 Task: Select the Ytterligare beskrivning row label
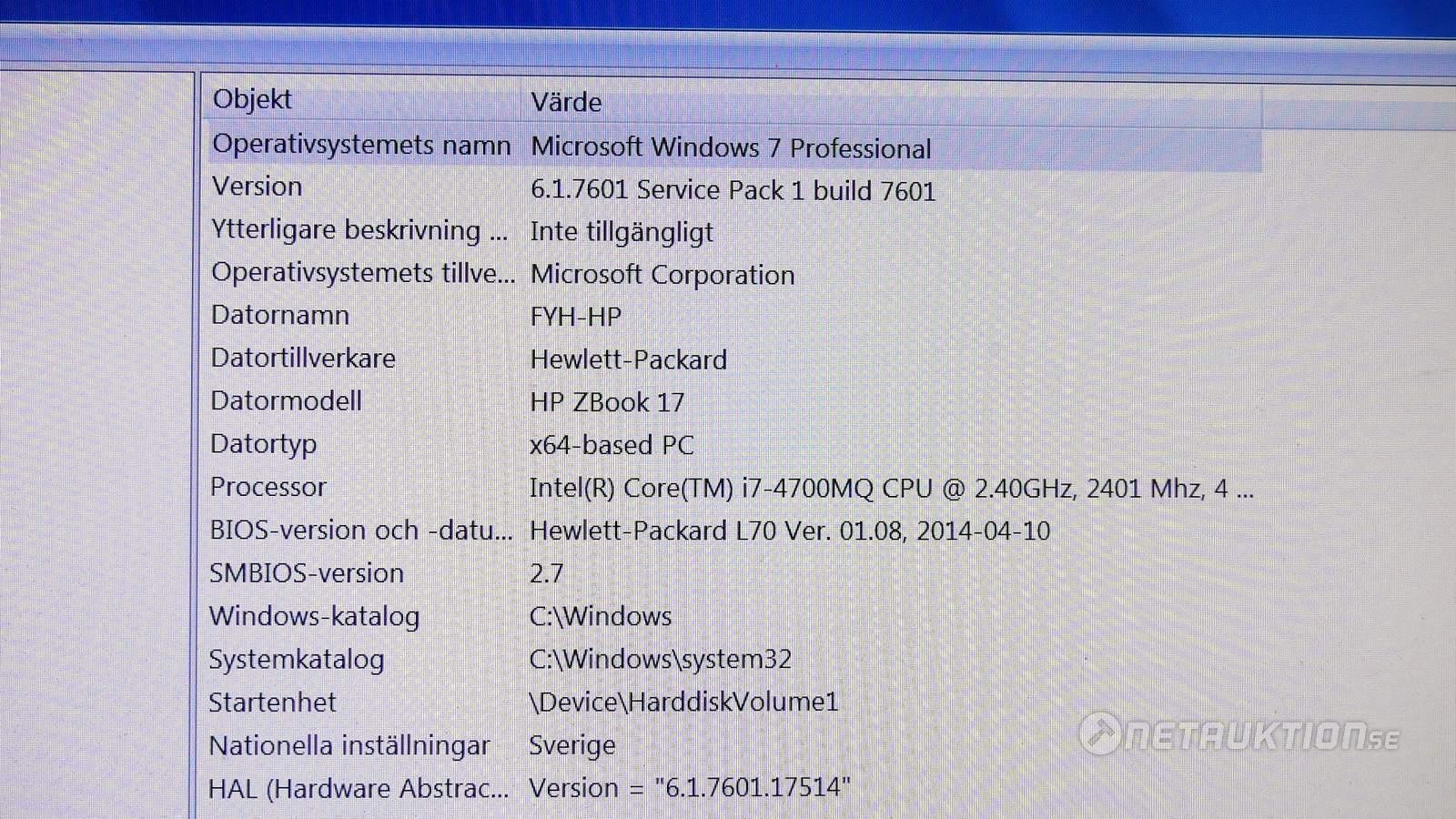tap(359, 230)
